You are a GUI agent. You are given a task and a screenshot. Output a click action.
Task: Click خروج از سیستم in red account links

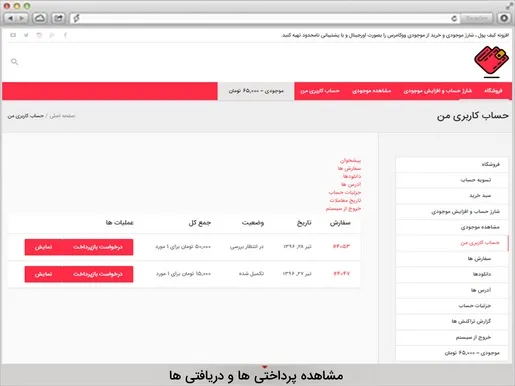pyautogui.click(x=343, y=208)
